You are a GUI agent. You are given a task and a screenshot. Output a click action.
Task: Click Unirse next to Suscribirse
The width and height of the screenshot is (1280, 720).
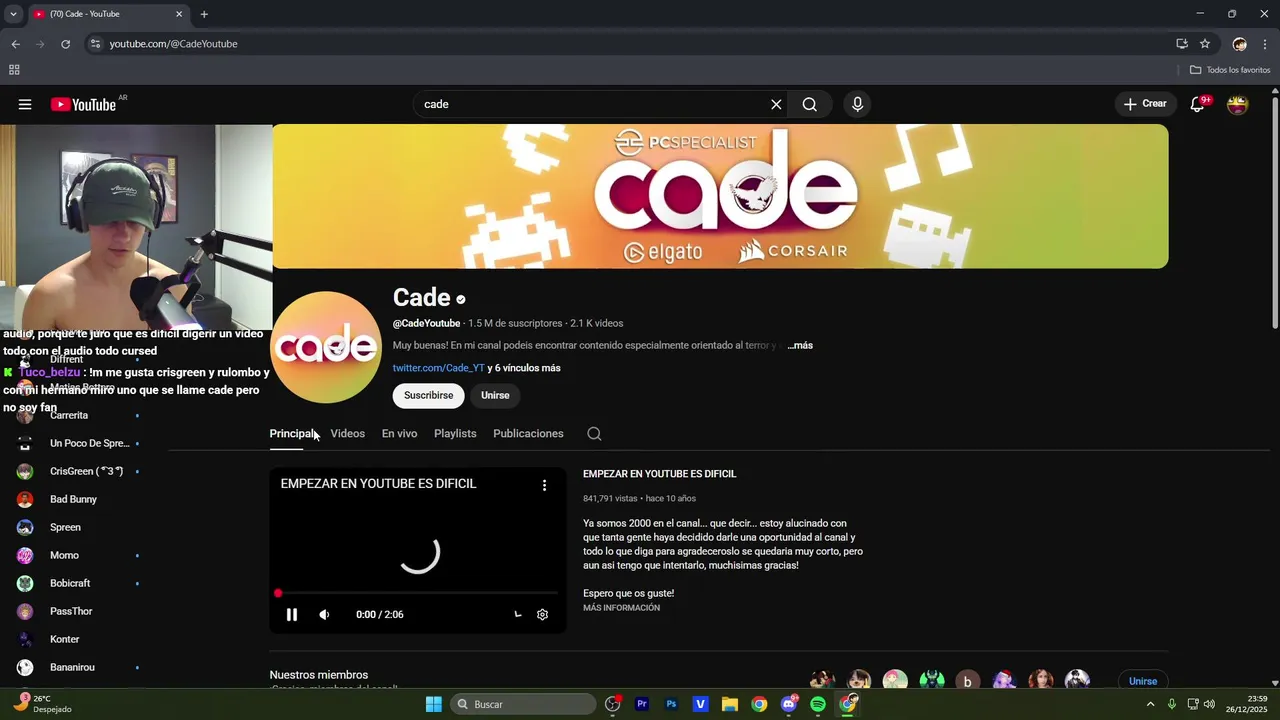495,395
